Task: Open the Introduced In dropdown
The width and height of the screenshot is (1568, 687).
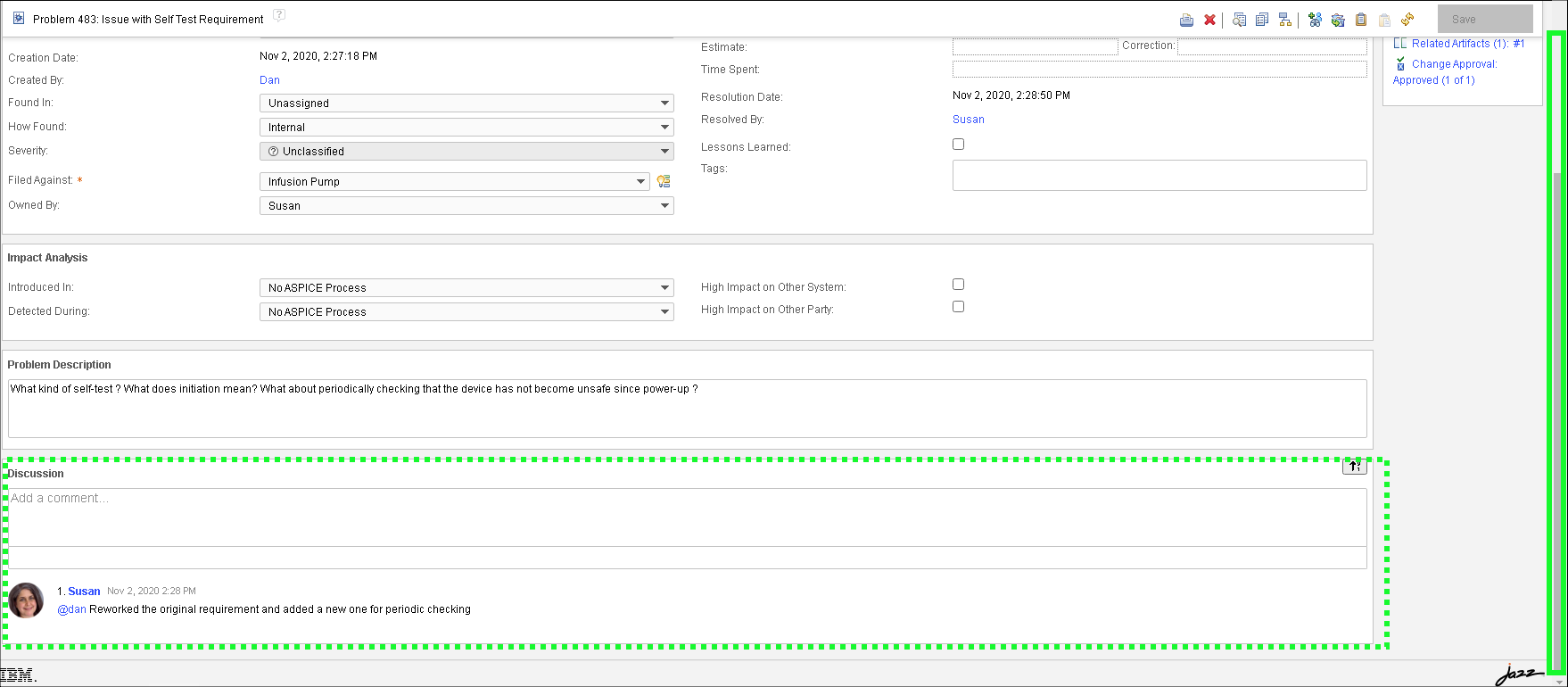Action: 466,288
